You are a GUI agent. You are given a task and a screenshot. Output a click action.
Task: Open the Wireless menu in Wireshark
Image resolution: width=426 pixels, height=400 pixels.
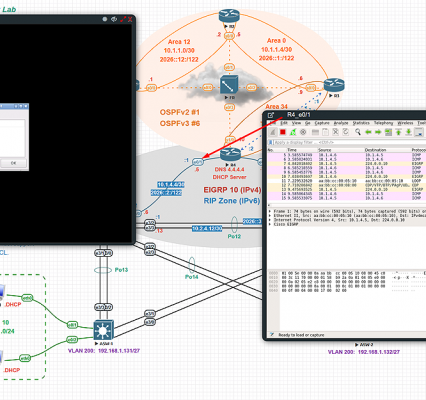tap(405, 123)
